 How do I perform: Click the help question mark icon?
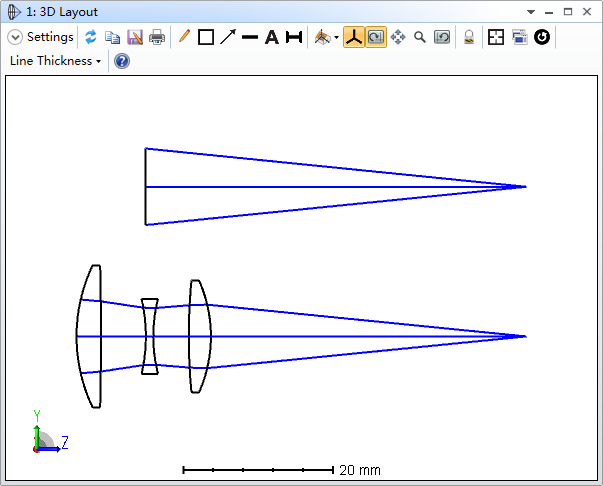pos(122,61)
